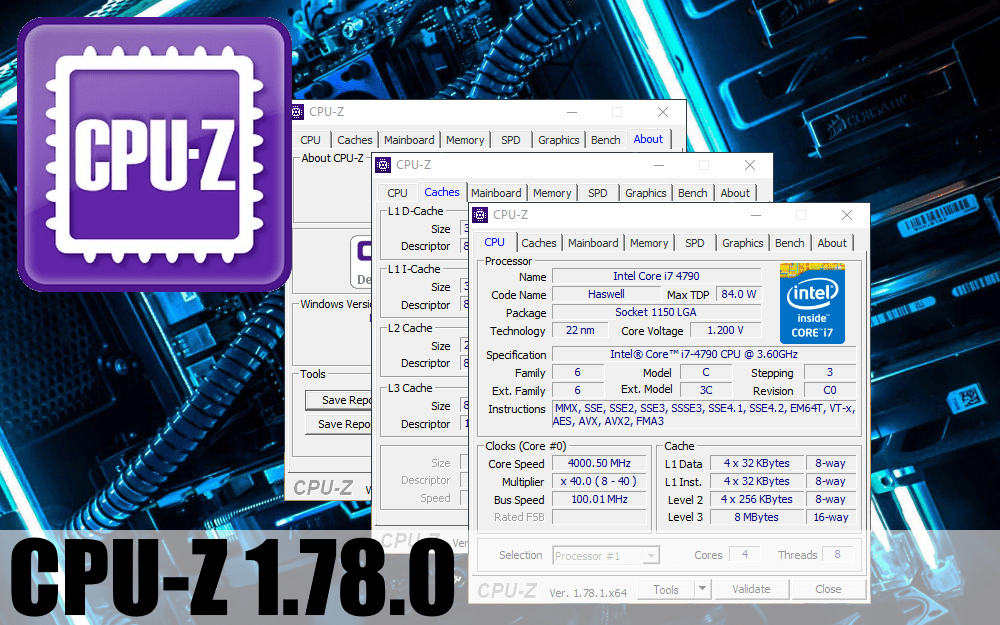This screenshot has width=1000, height=625.
Task: Click the Bus Speed value 100.01 MHz
Action: point(599,499)
